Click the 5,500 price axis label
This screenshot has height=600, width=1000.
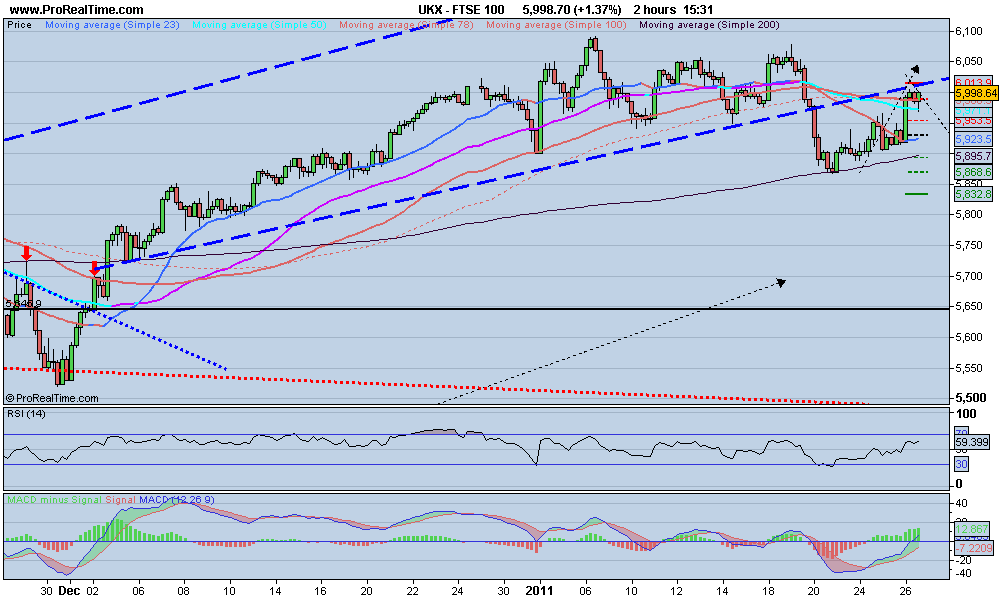click(970, 398)
